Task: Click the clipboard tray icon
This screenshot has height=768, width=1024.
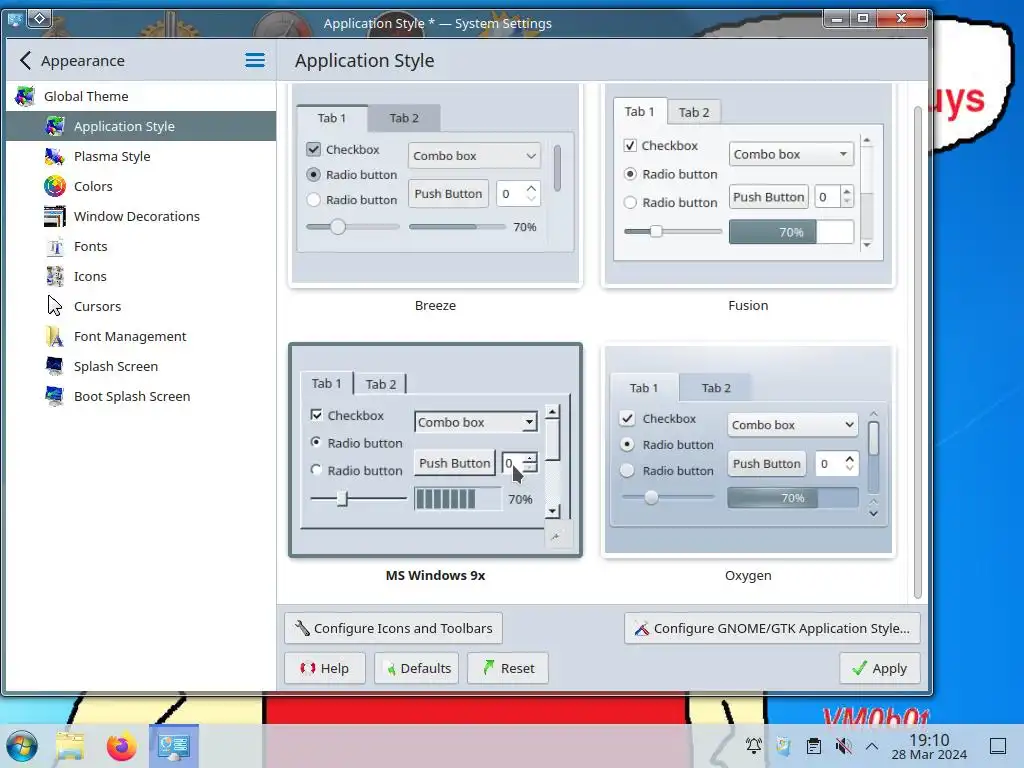Action: click(x=814, y=746)
